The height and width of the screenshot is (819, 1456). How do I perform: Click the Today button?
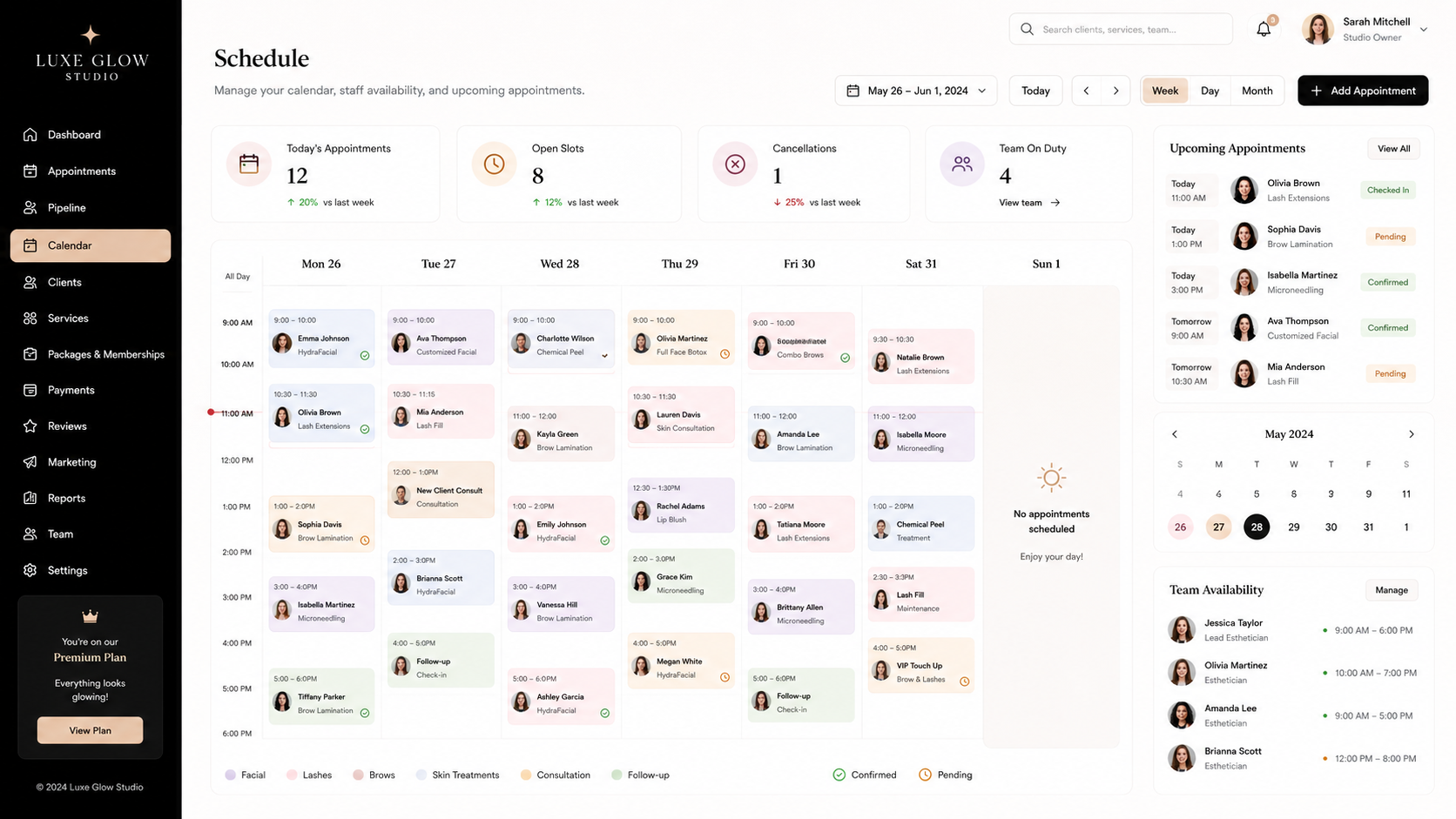pos(1035,91)
